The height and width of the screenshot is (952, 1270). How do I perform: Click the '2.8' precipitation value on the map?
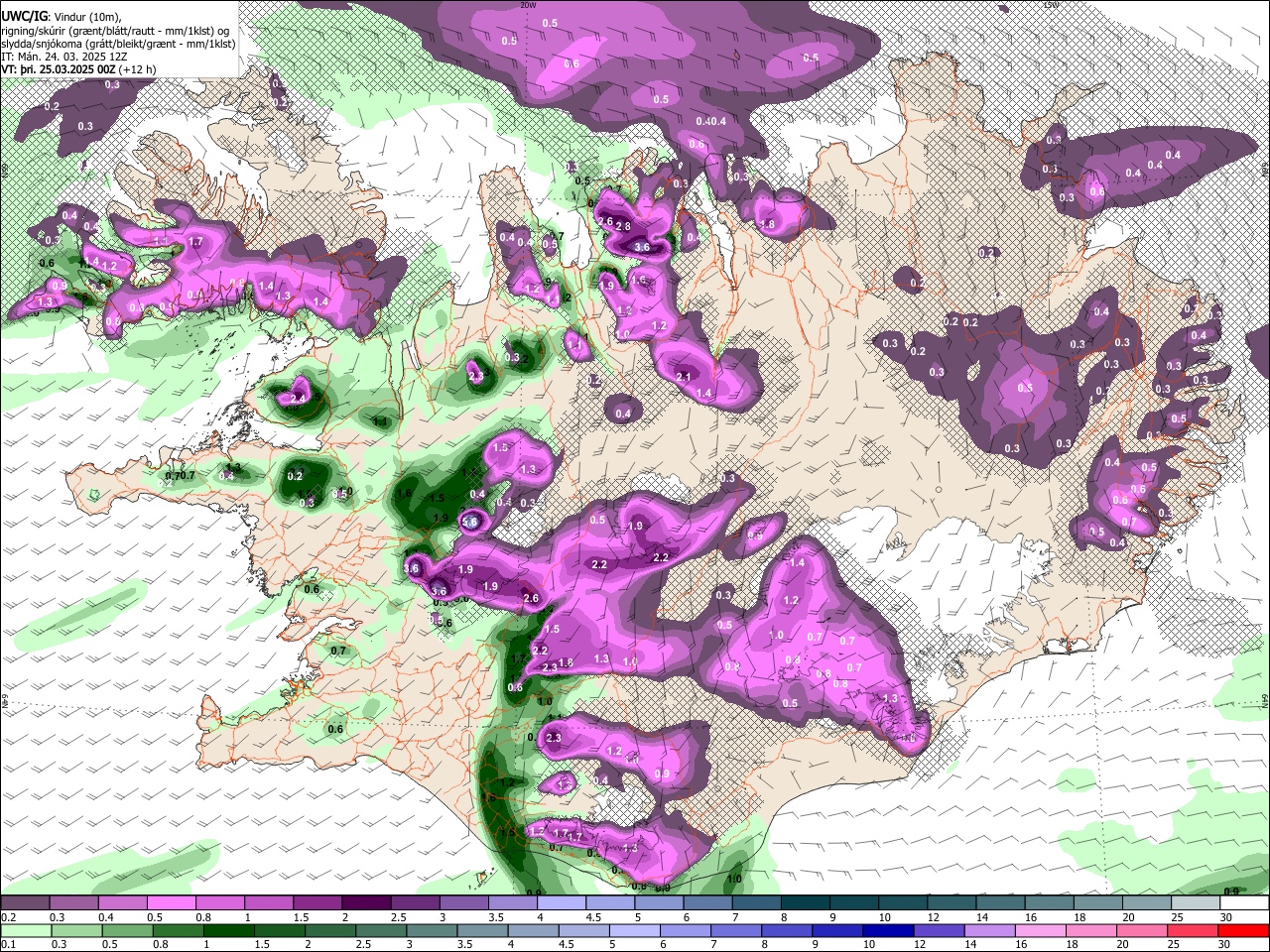point(623,227)
